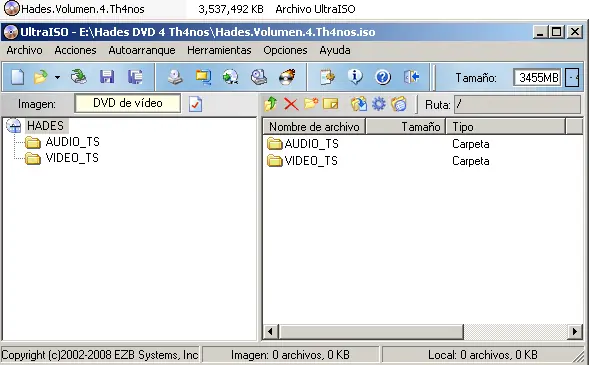589x365 pixels.
Task: Click the Save As toolbar icon
Action: click(x=135, y=77)
